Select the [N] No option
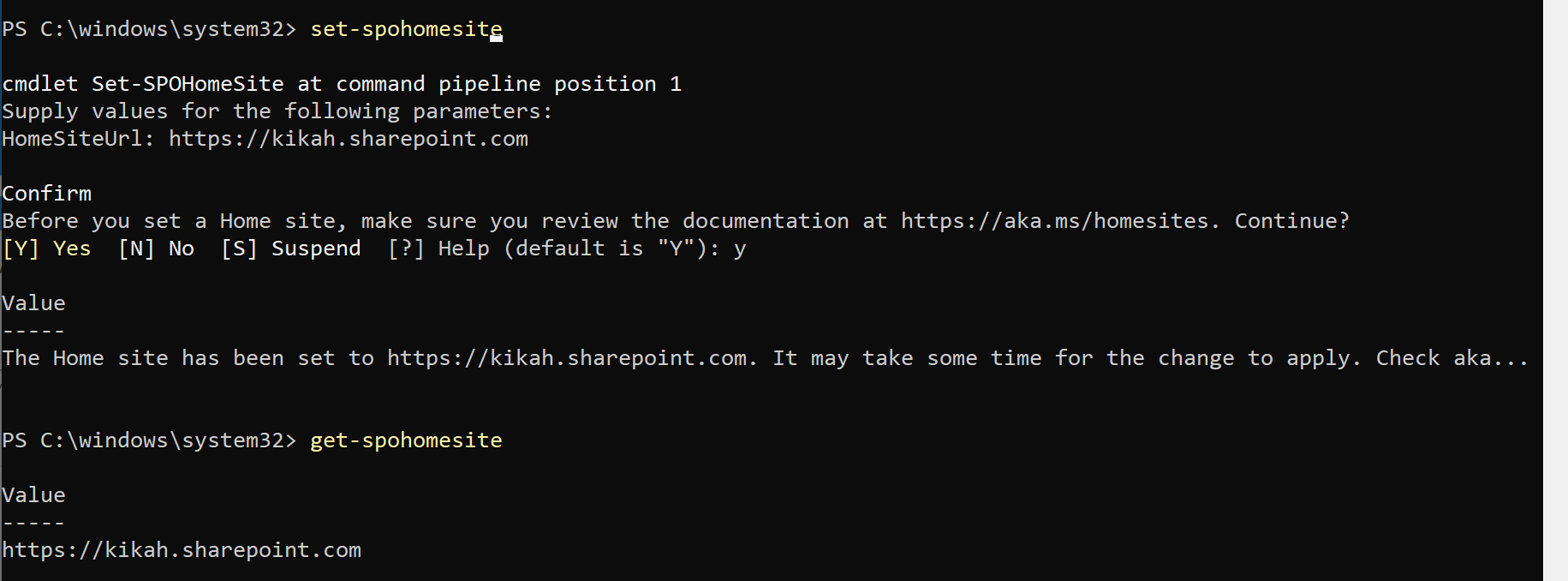Image resolution: width=1568 pixels, height=581 pixels. (156, 249)
